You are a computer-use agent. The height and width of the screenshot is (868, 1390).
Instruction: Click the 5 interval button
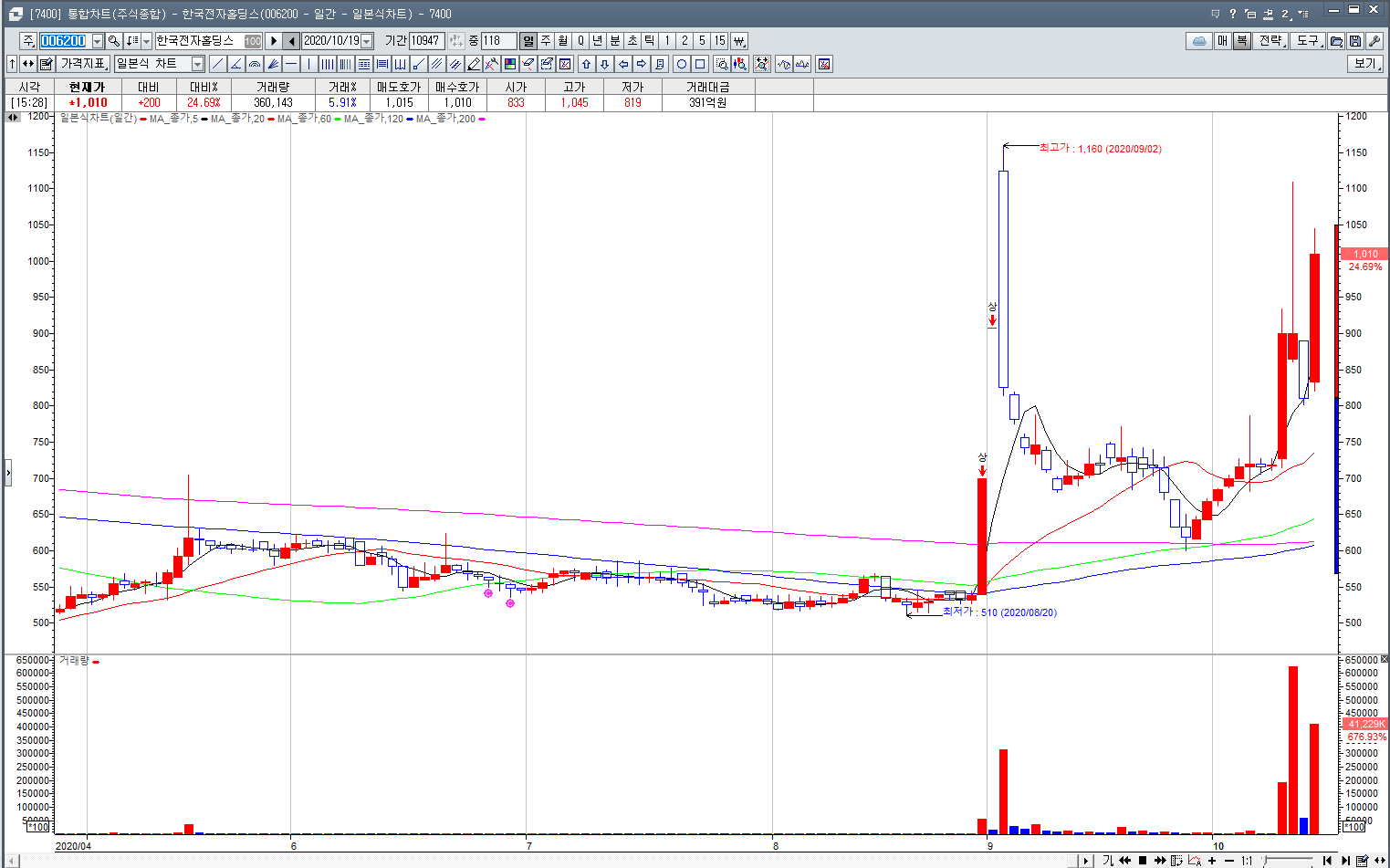point(702,41)
